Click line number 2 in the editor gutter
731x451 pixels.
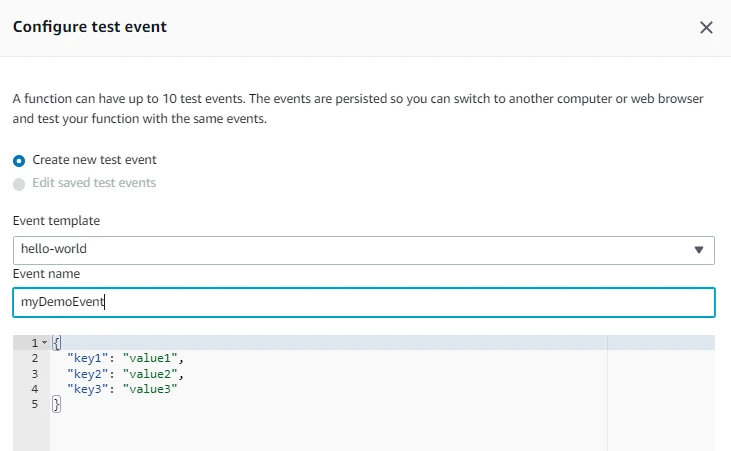(35, 358)
